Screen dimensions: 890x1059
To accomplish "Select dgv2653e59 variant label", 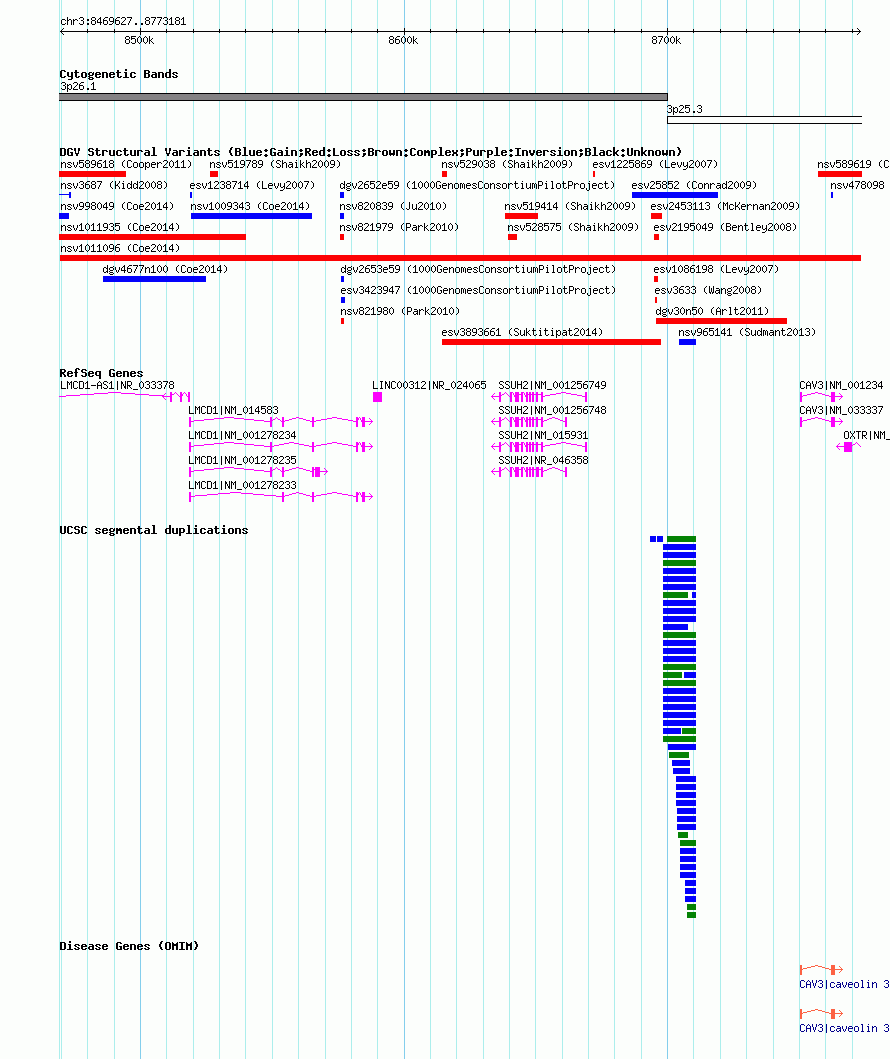I will [478, 269].
